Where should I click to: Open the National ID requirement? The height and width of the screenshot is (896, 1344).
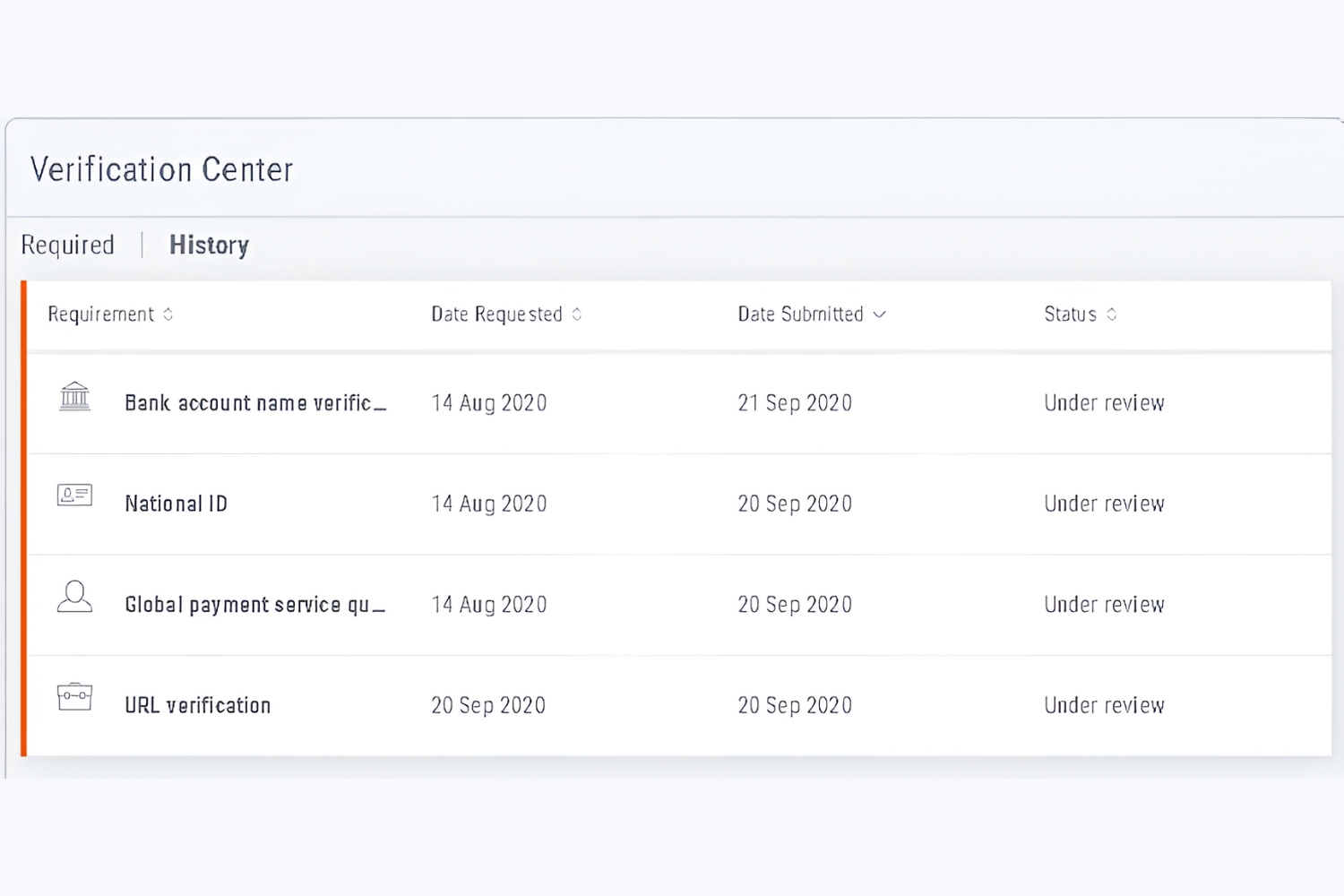pyautogui.click(x=177, y=504)
